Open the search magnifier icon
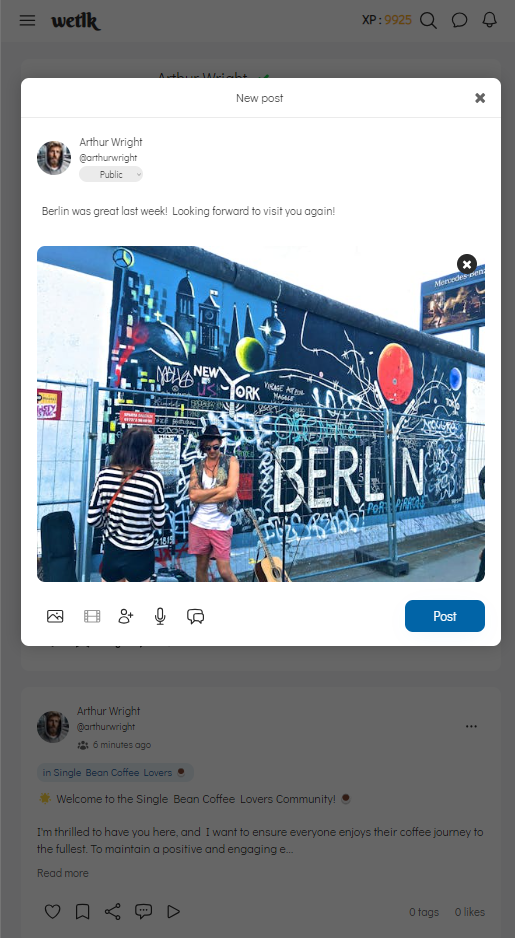The width and height of the screenshot is (515, 938). [x=428, y=20]
